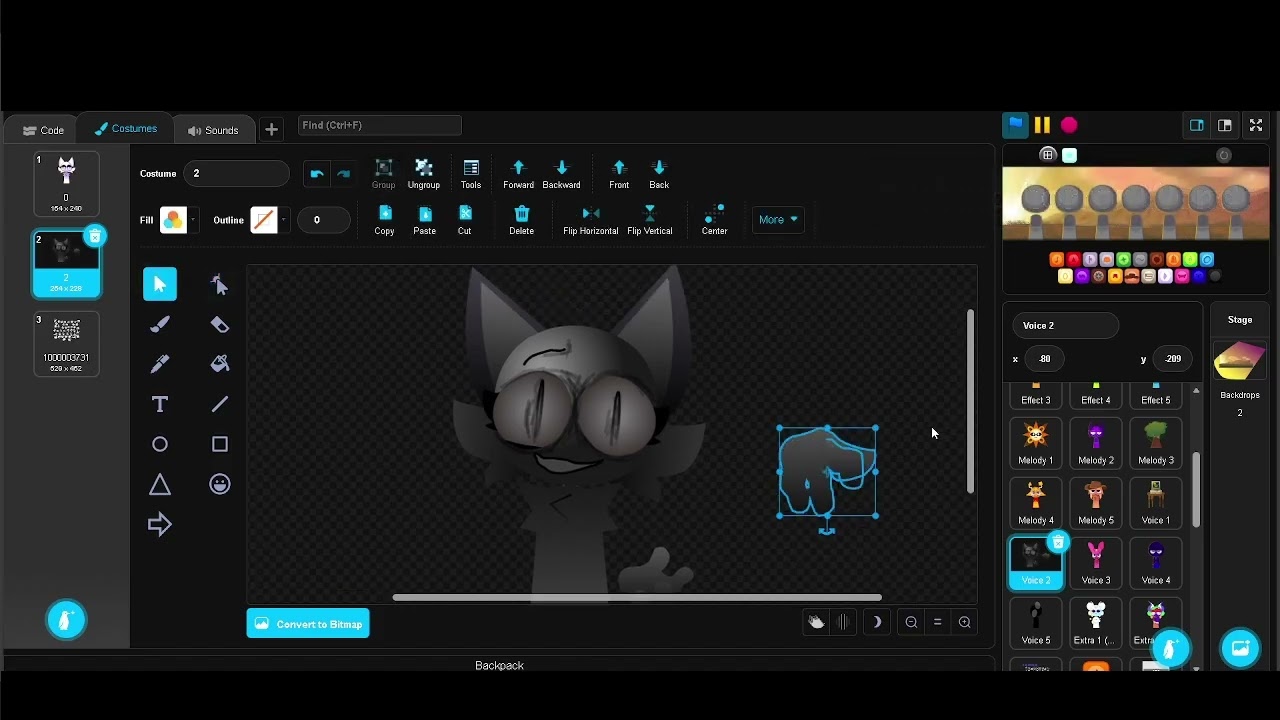Screen dimensions: 1280x720
Task: Select the Arrow shape tool
Action: [160, 525]
